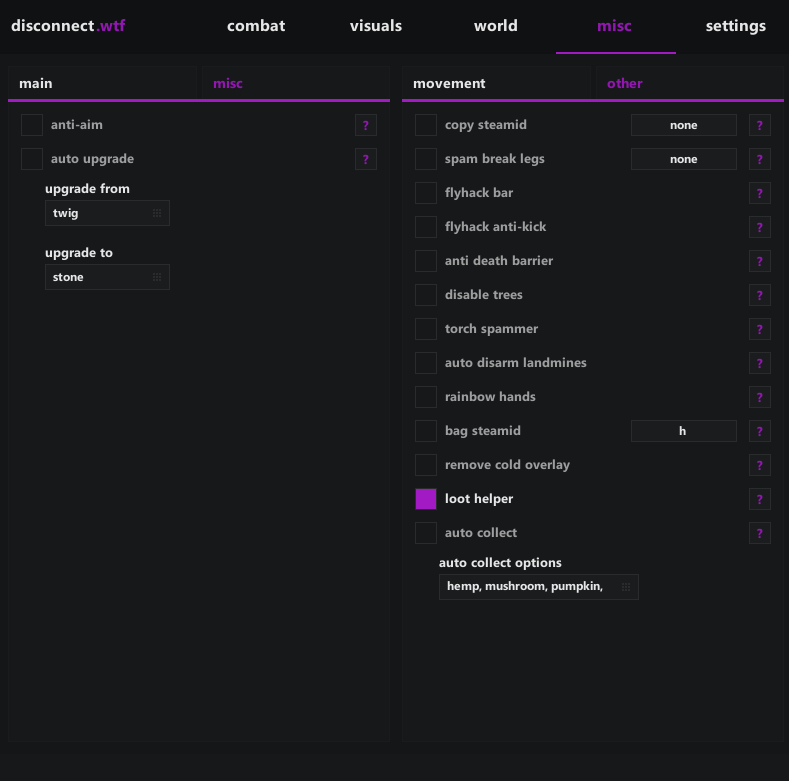This screenshot has height=781, width=789.
Task: Click the help icon next to anti-aim
Action: 366,125
